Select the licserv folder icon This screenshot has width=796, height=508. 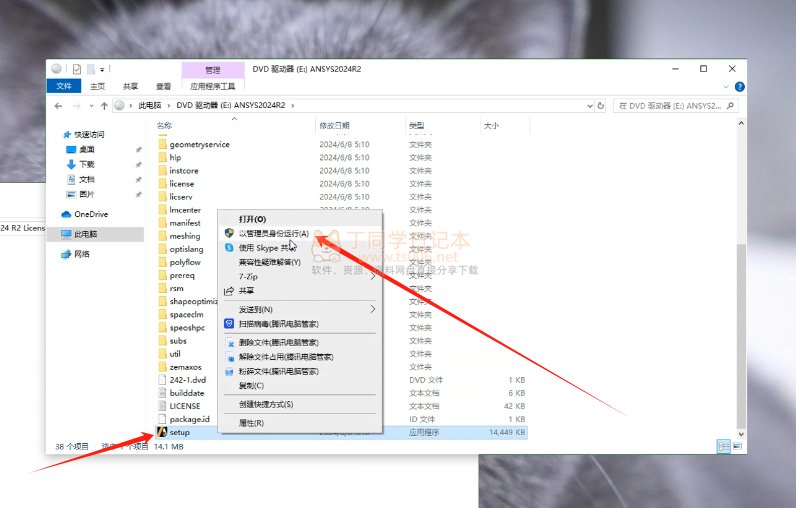(162, 197)
